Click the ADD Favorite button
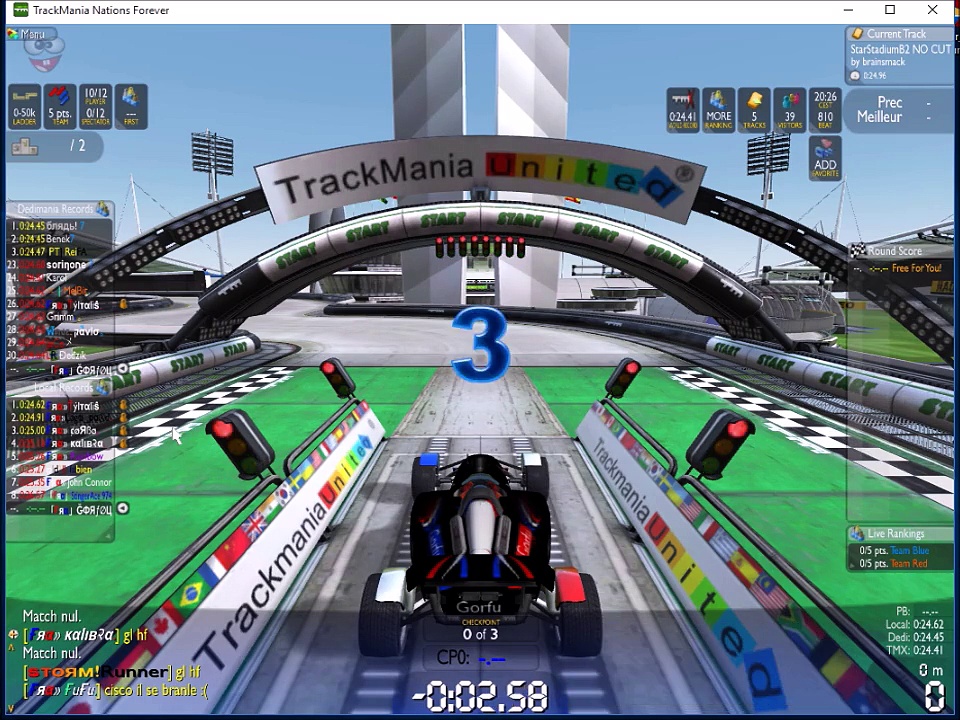Screen dimensions: 960x720 825,159
